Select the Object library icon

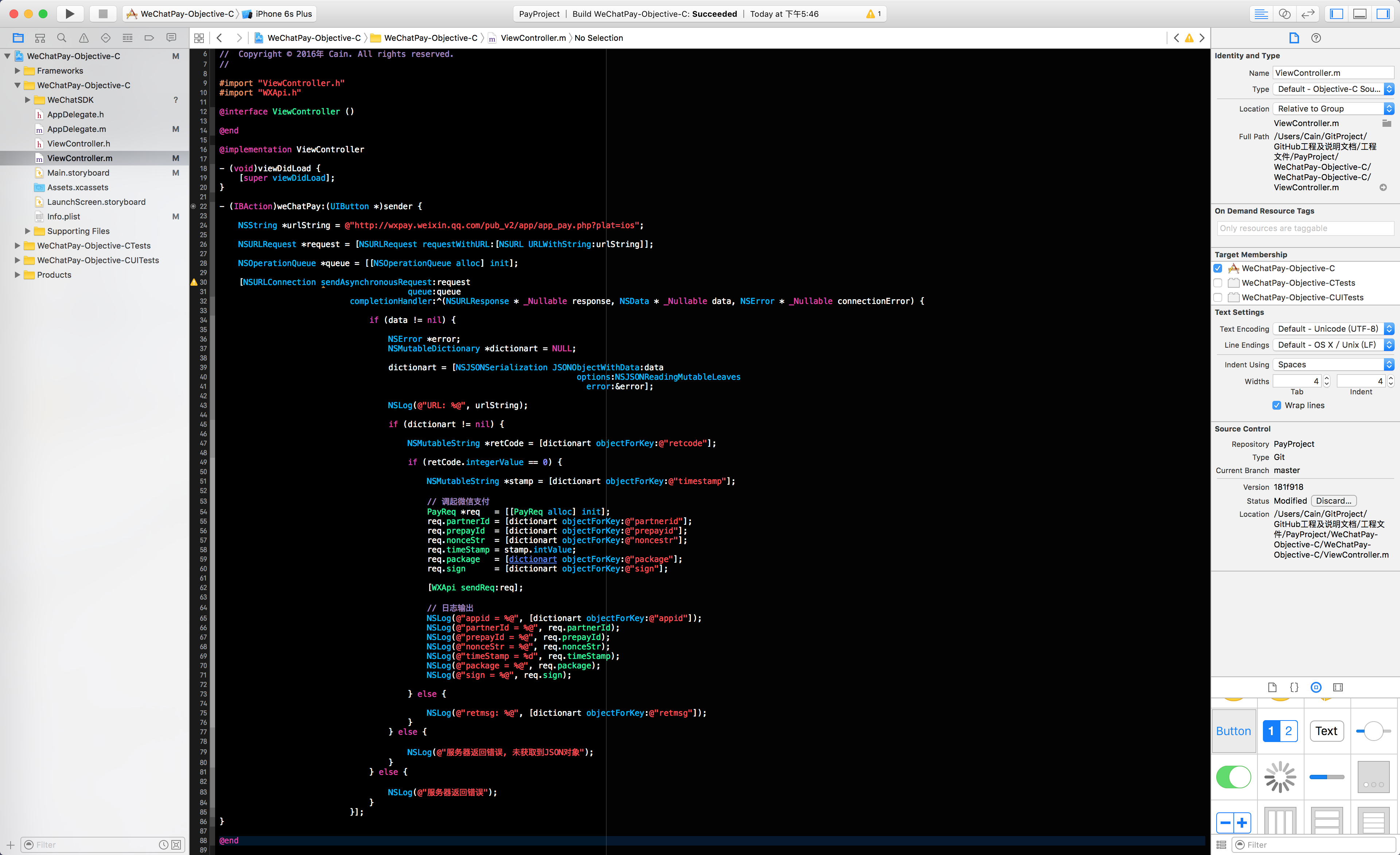1316,687
